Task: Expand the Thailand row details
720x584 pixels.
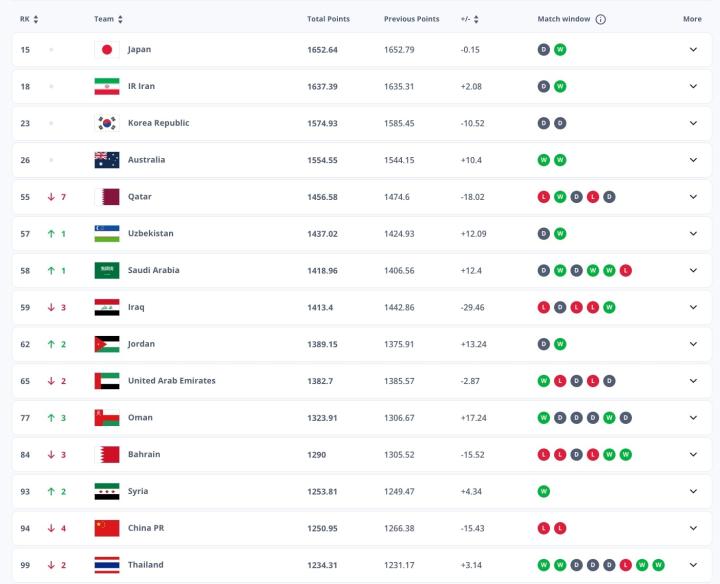Action: pos(692,565)
